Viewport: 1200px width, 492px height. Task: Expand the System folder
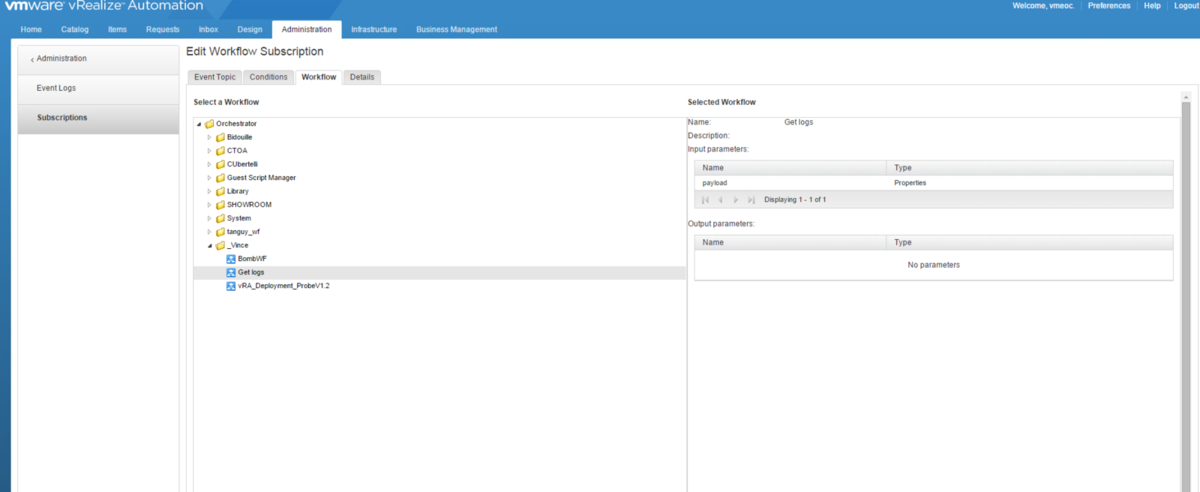tap(209, 218)
